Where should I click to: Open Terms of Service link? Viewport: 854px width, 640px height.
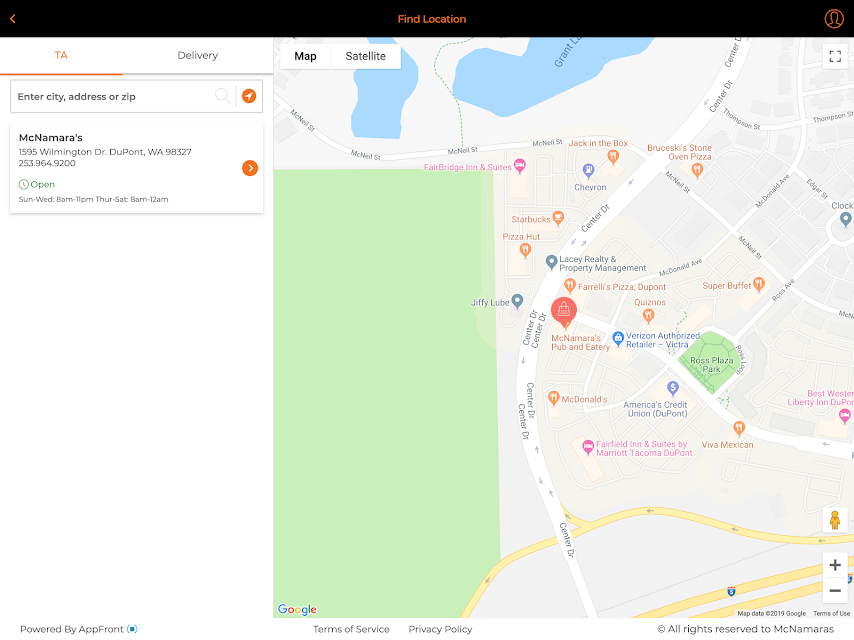coord(351,629)
